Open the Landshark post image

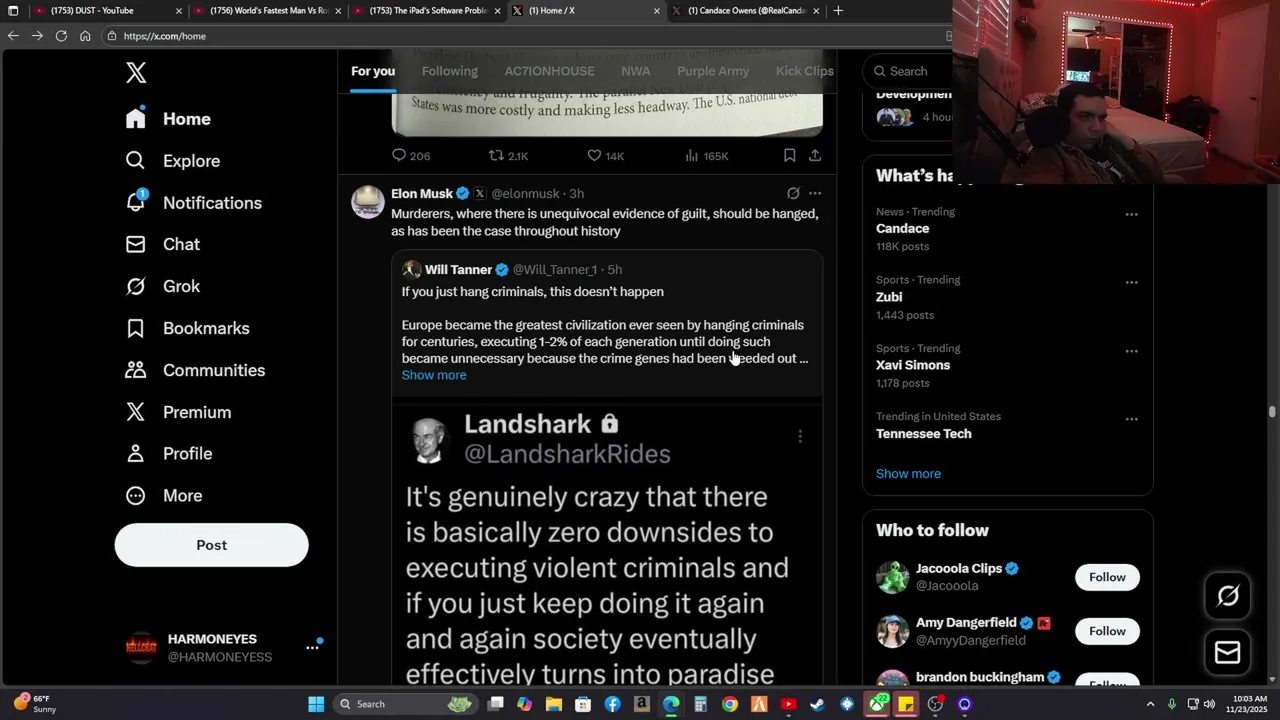pos(607,543)
